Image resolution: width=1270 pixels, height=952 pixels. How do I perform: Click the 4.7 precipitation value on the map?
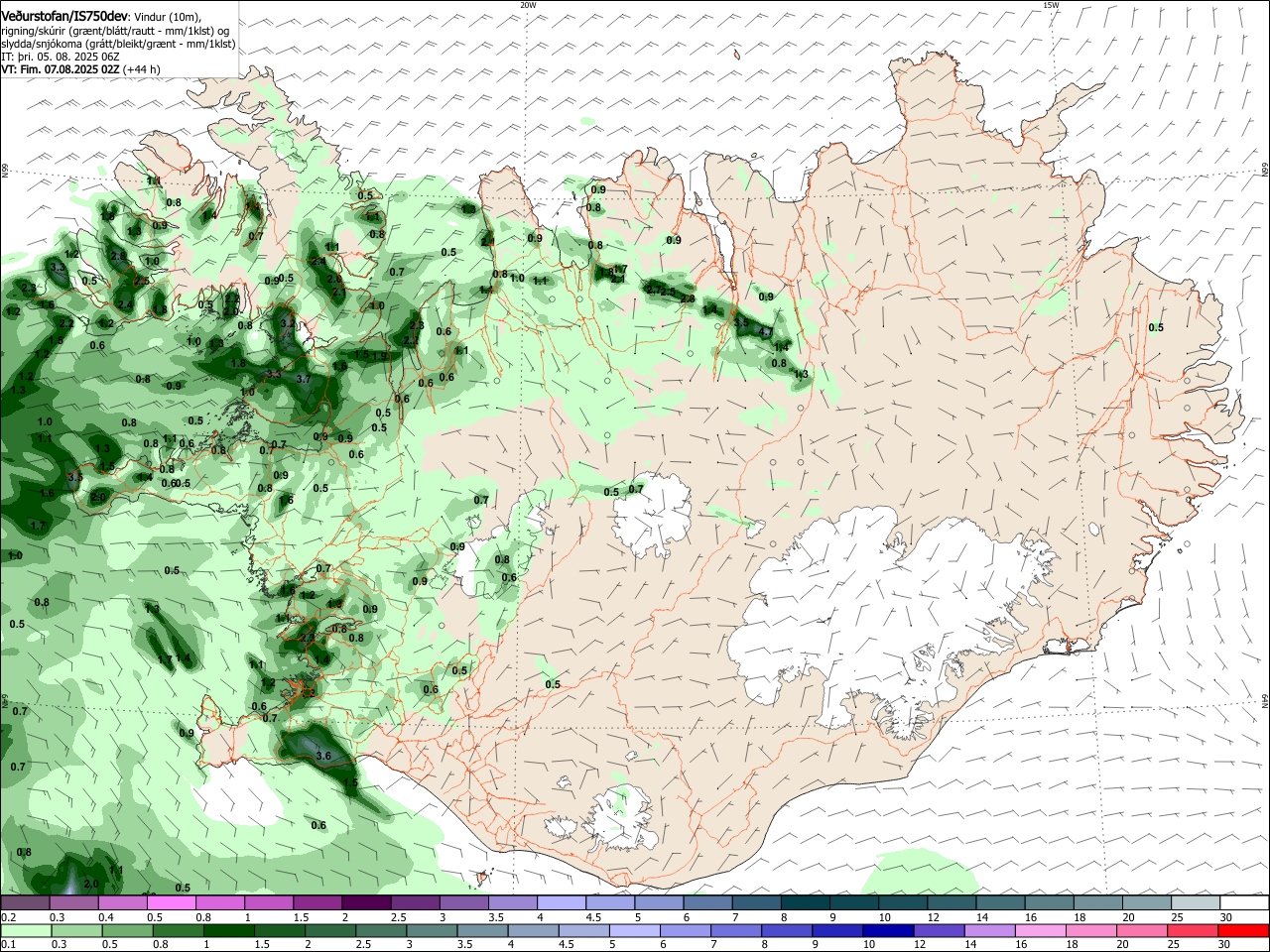(764, 331)
